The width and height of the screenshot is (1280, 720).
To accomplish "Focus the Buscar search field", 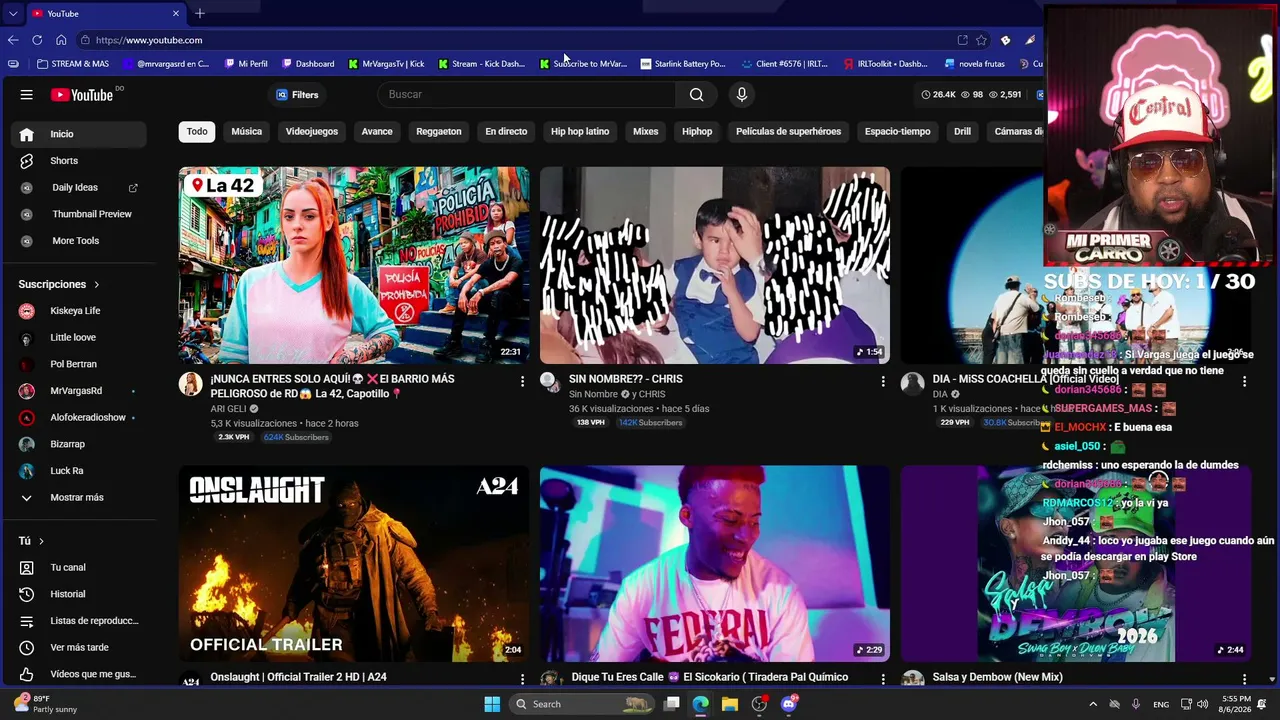I will click(x=528, y=95).
